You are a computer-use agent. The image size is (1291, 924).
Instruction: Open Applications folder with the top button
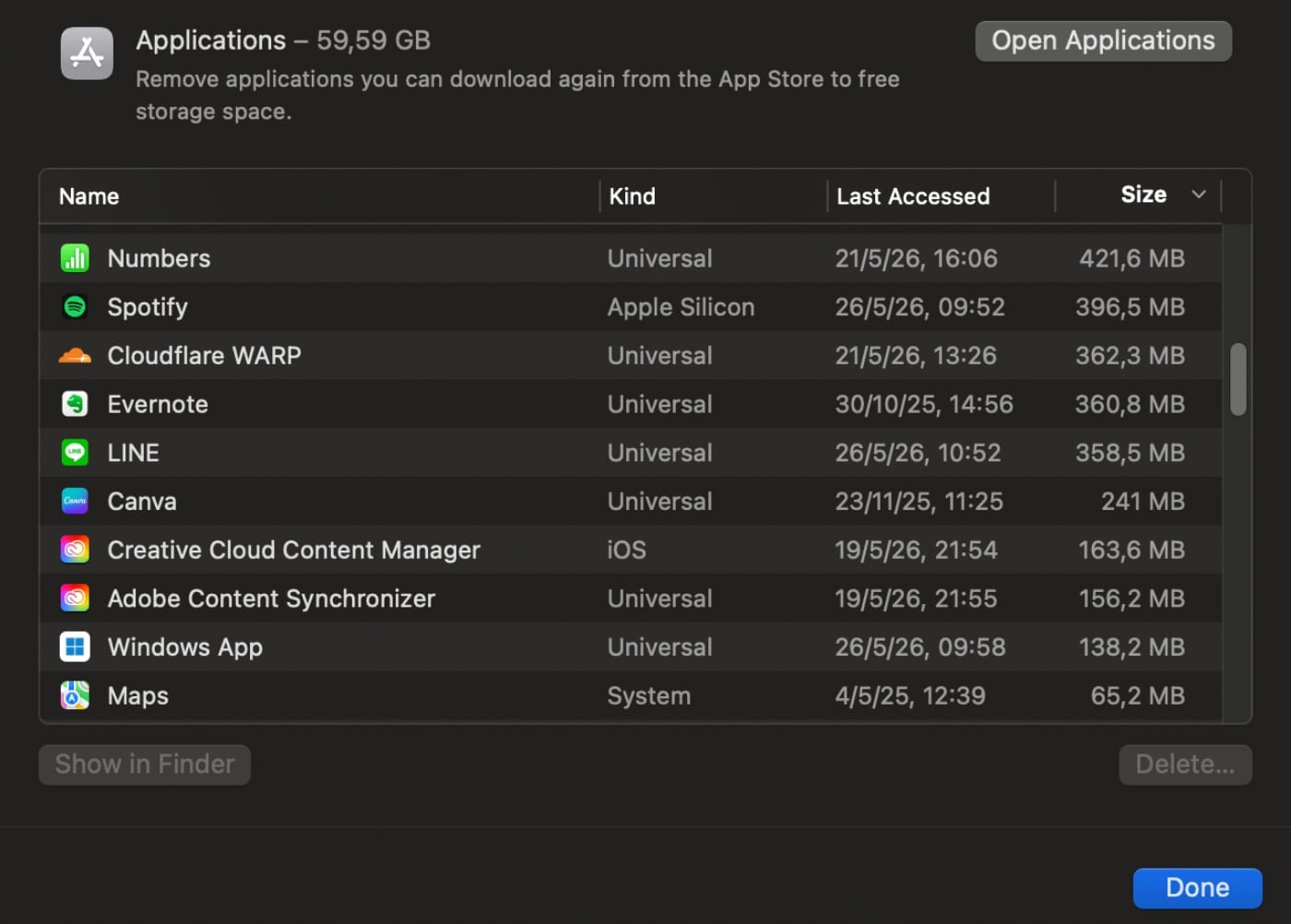tap(1103, 41)
